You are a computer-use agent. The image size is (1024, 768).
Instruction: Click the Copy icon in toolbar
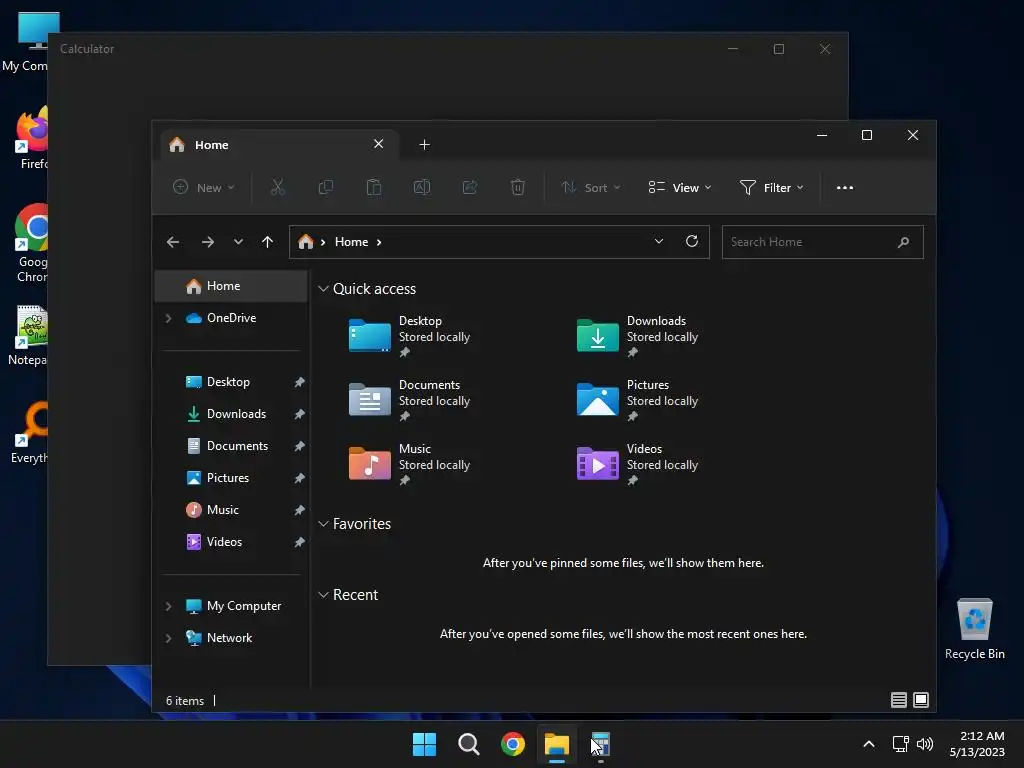tap(325, 187)
